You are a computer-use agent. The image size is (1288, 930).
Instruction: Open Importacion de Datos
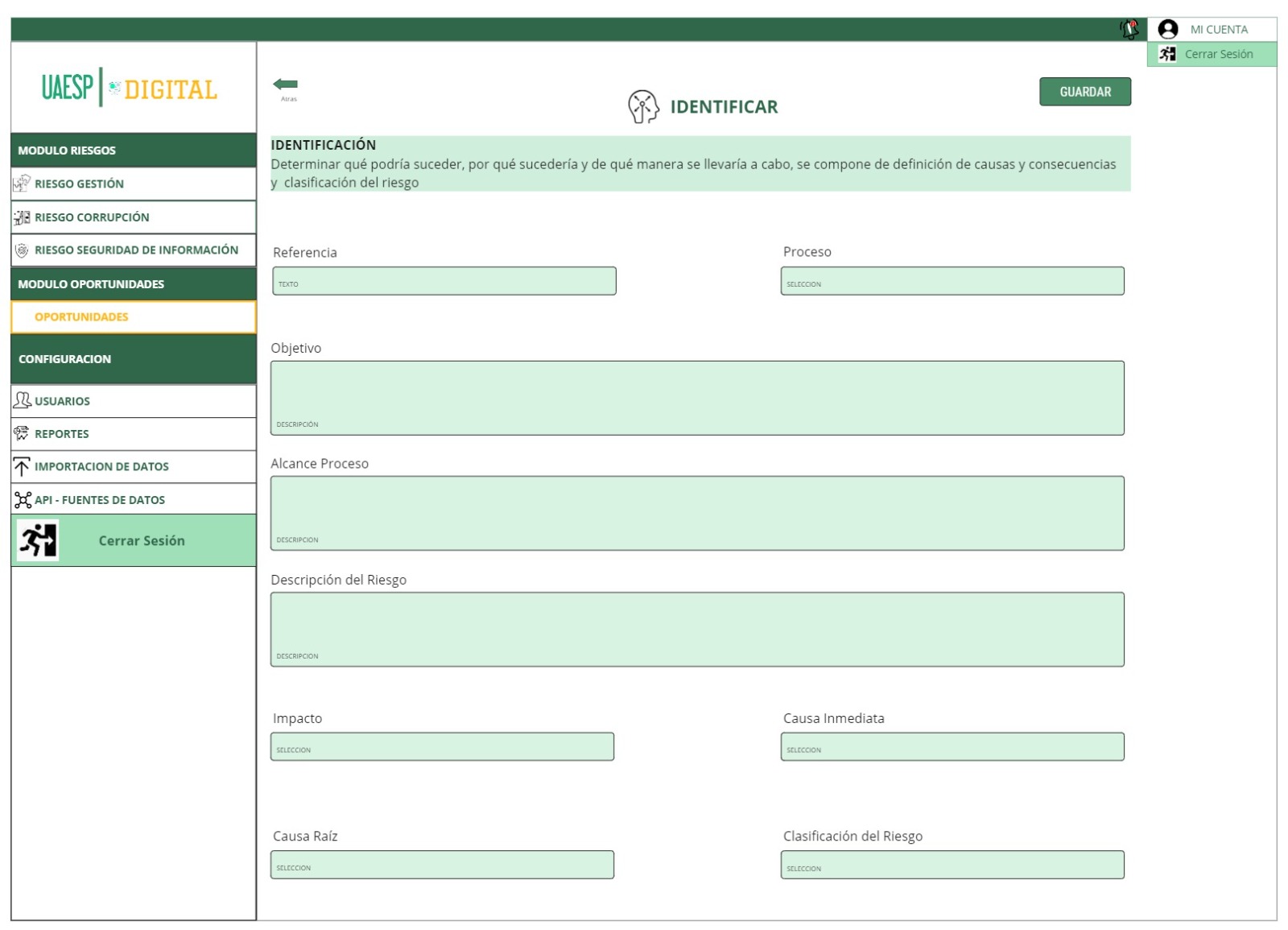[x=134, y=467]
